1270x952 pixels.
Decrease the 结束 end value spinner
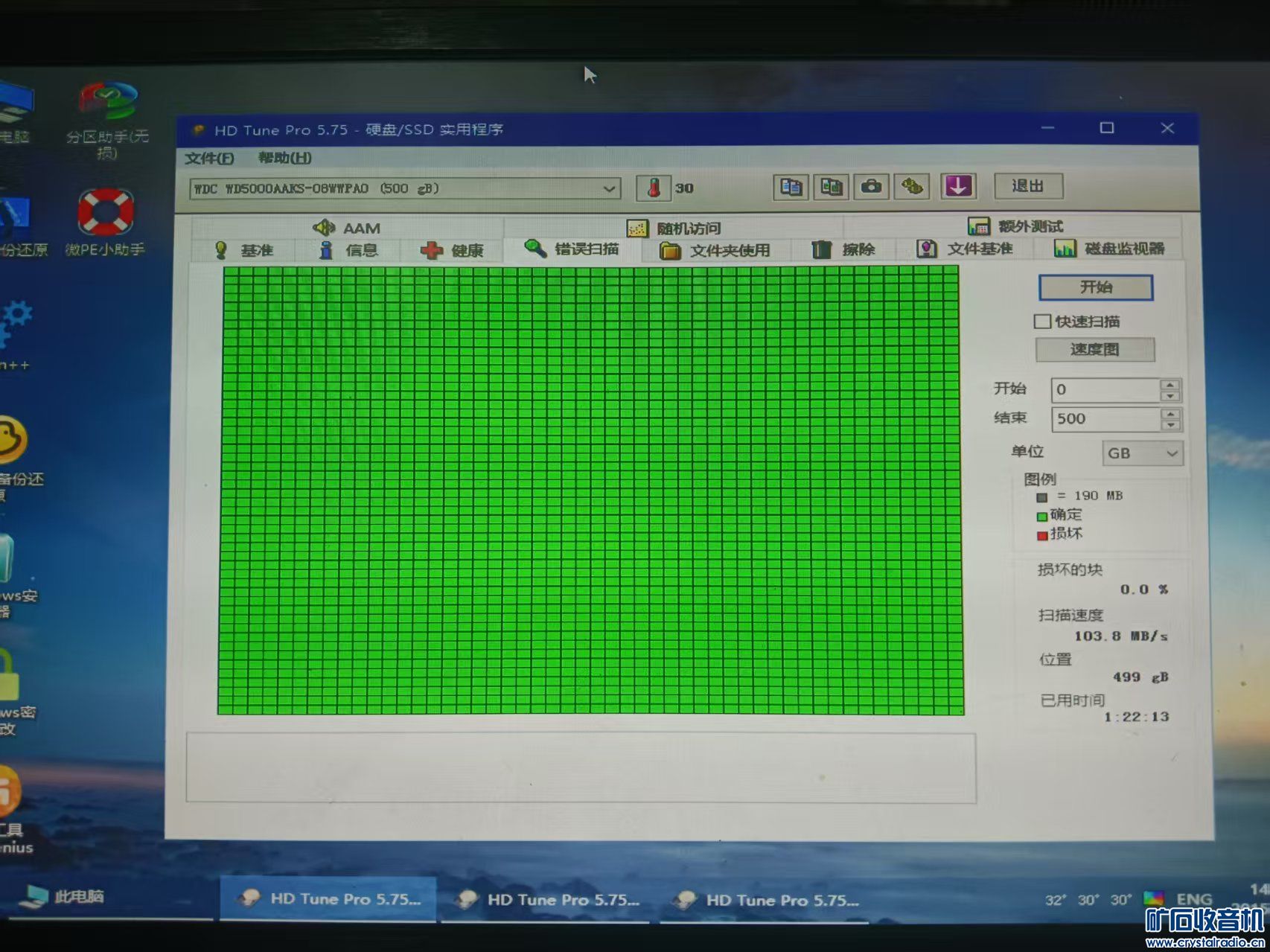tap(1170, 425)
